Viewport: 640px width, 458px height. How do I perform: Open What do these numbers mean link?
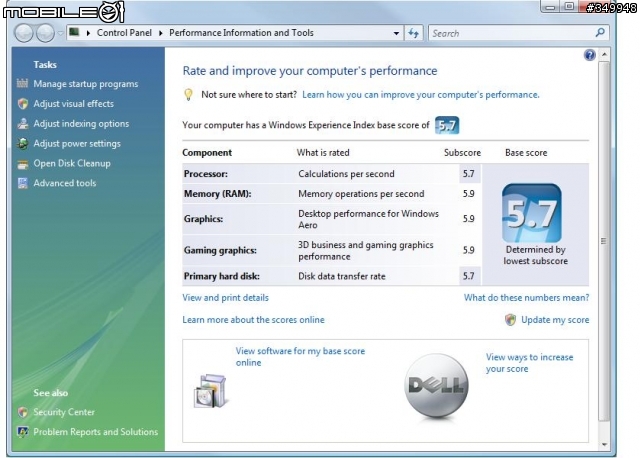click(x=526, y=298)
